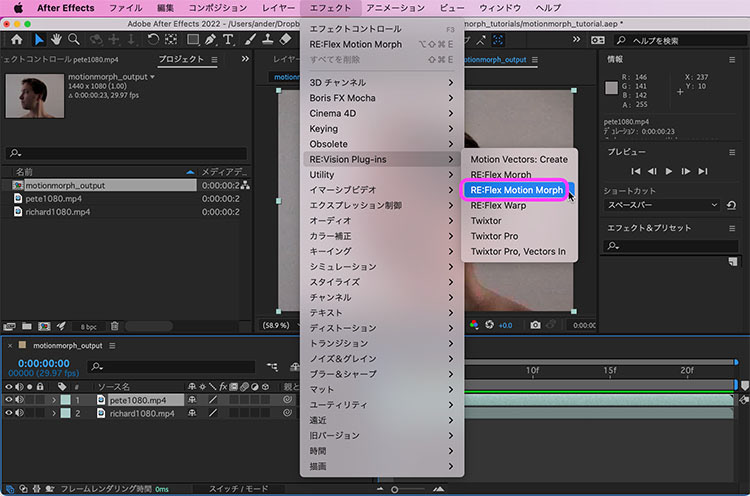Open the Effects & Presets panel menu

click(732, 228)
